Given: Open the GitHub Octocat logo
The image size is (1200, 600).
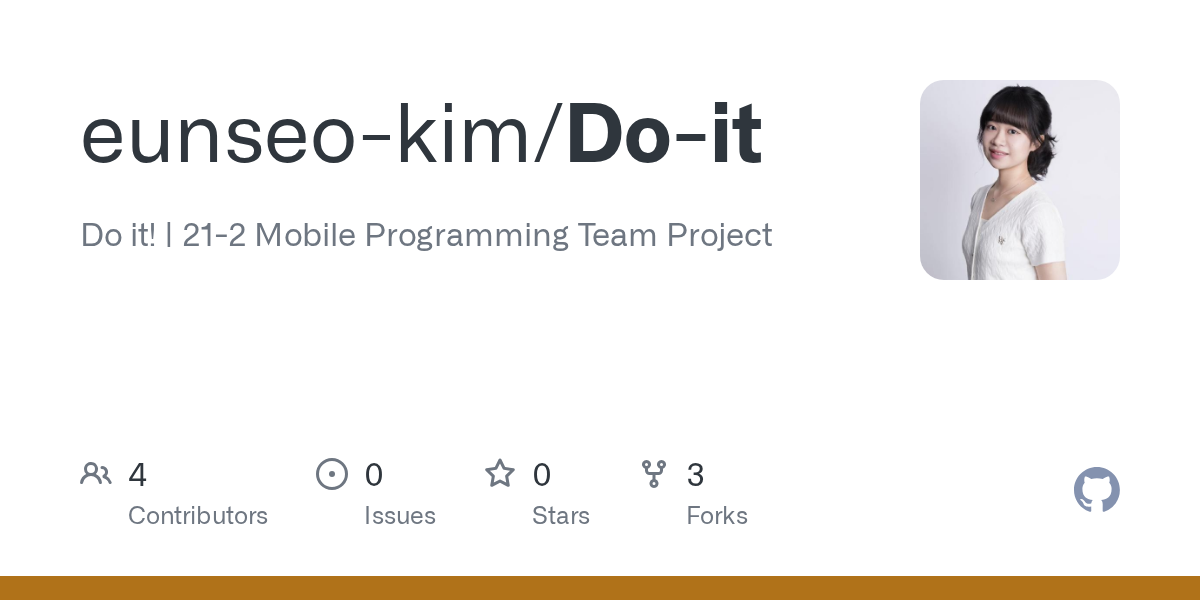Looking at the screenshot, I should [1097, 490].
